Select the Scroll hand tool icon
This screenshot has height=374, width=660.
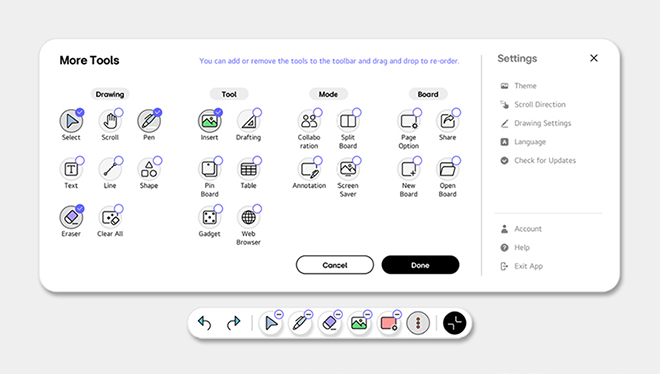pos(110,121)
